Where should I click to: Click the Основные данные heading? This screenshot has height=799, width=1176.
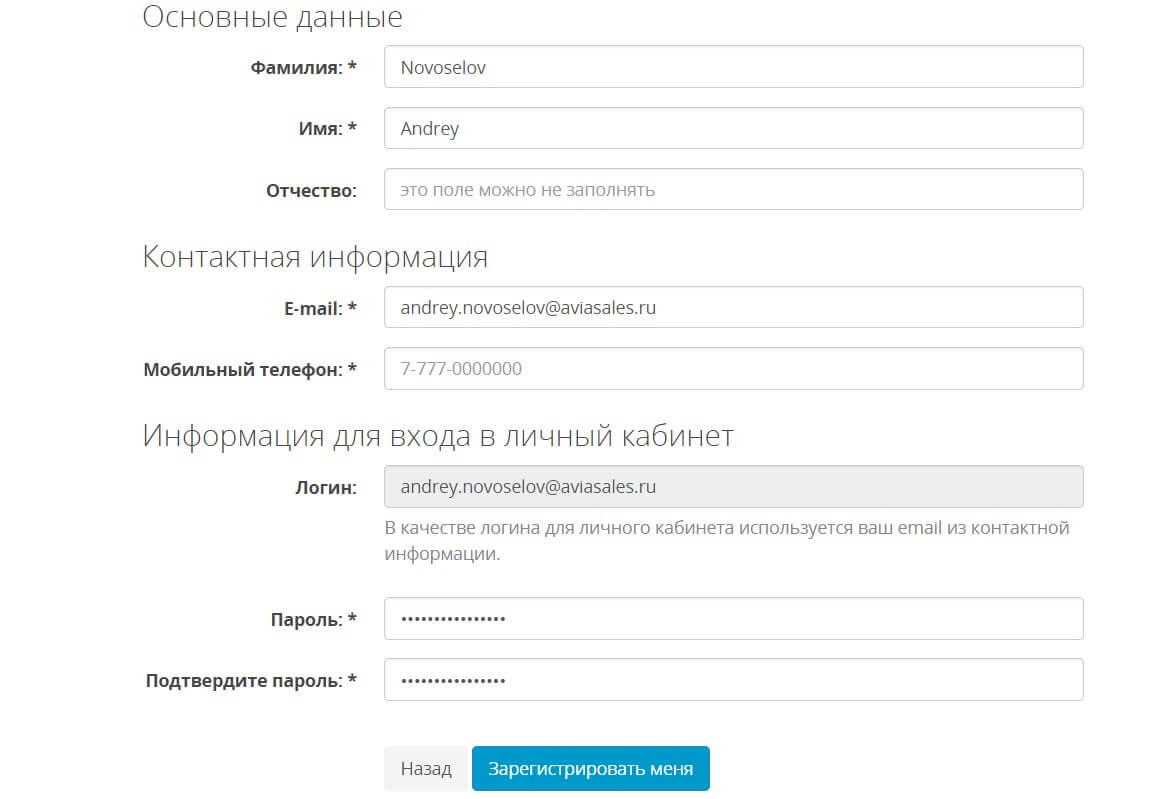pos(273,17)
